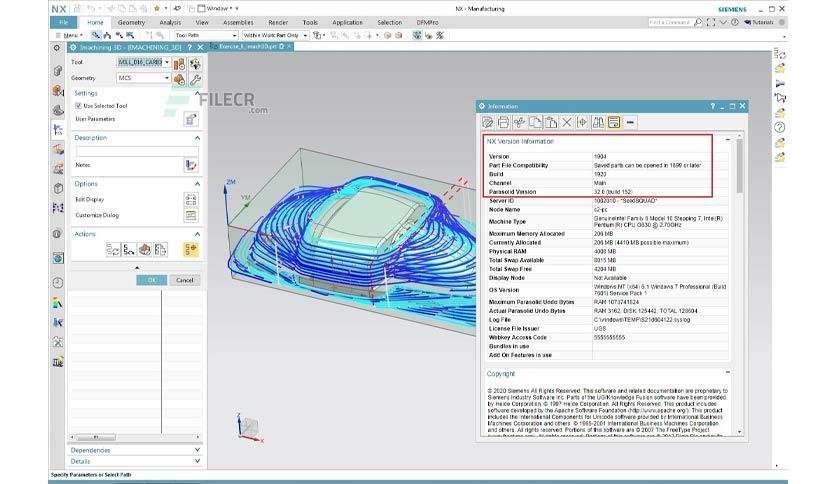Open the settings gear atop the left resource bar
This screenshot has width=836, height=484.
click(x=57, y=48)
